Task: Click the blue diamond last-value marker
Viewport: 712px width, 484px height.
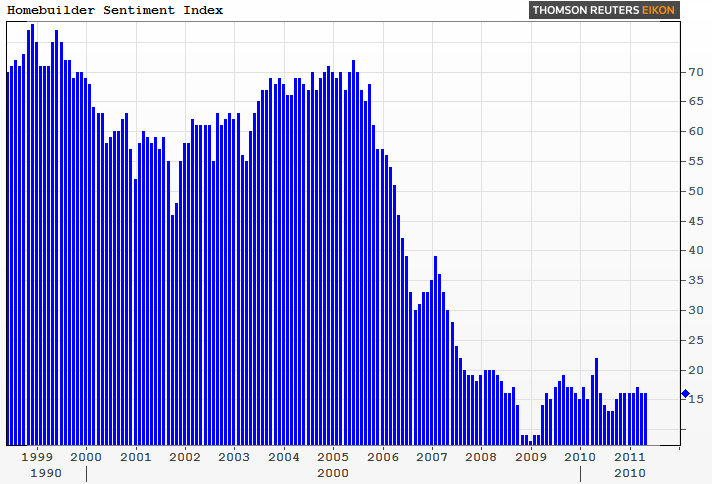Action: pyautogui.click(x=685, y=395)
